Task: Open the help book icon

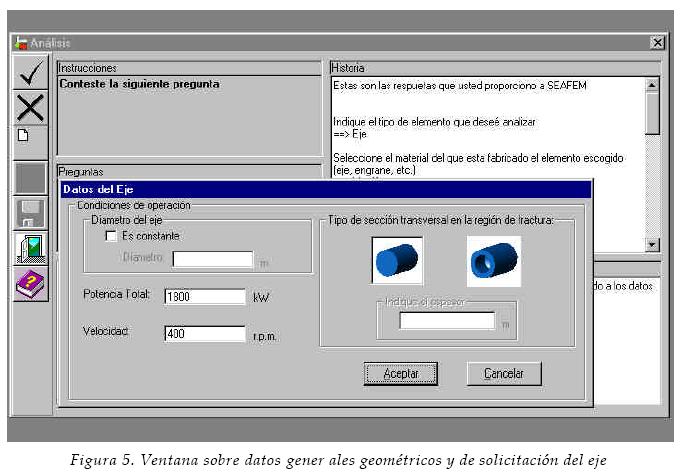Action: [30, 286]
